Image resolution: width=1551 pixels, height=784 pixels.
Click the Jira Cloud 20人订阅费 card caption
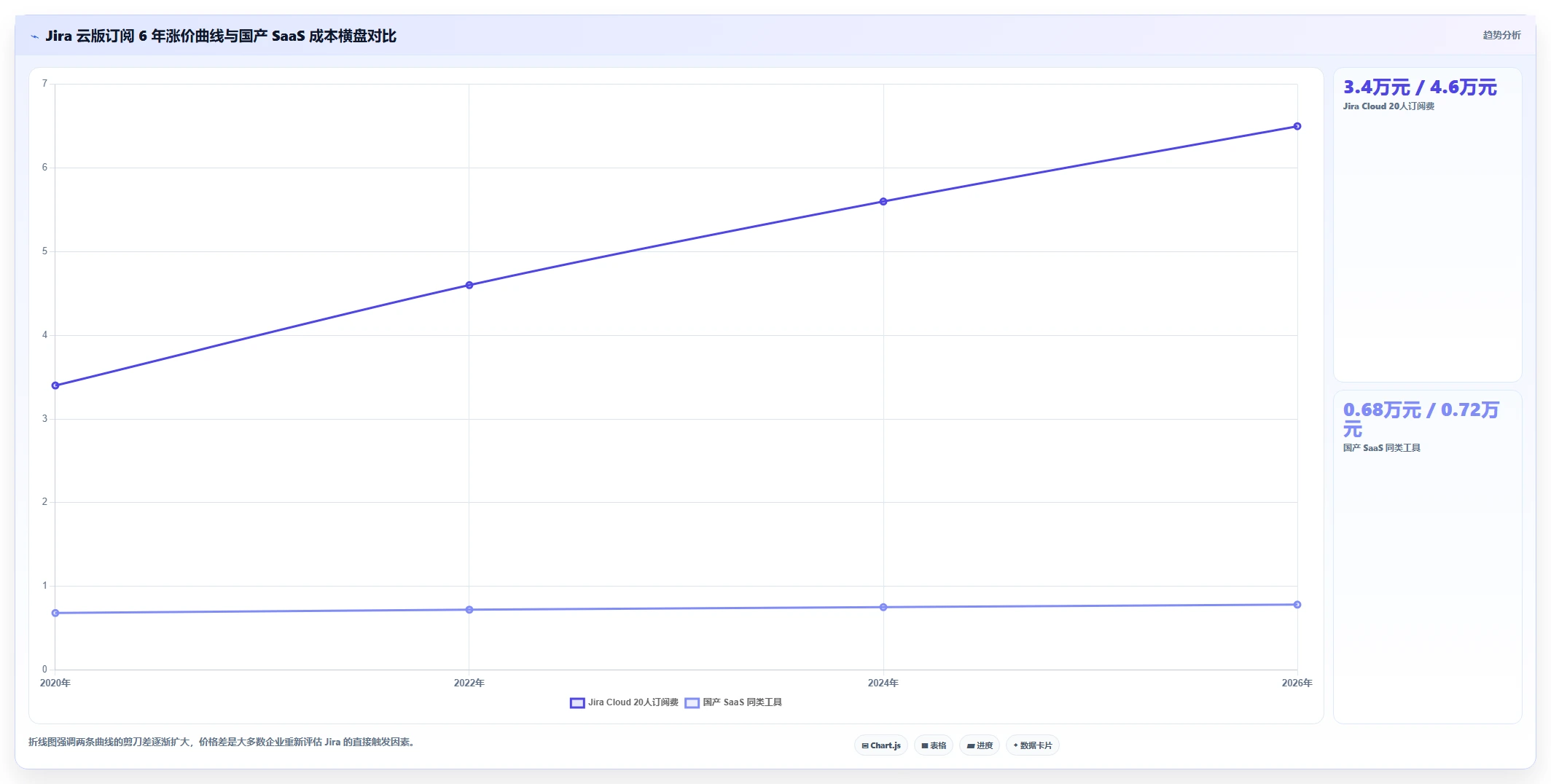1388,106
